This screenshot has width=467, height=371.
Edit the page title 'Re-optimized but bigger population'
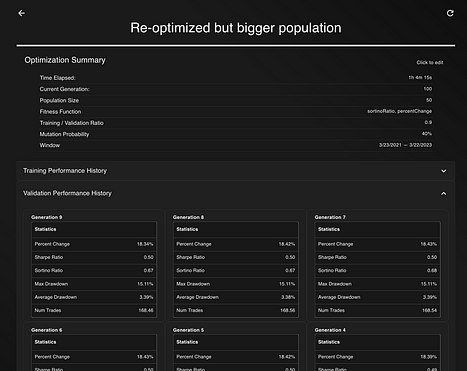(236, 28)
